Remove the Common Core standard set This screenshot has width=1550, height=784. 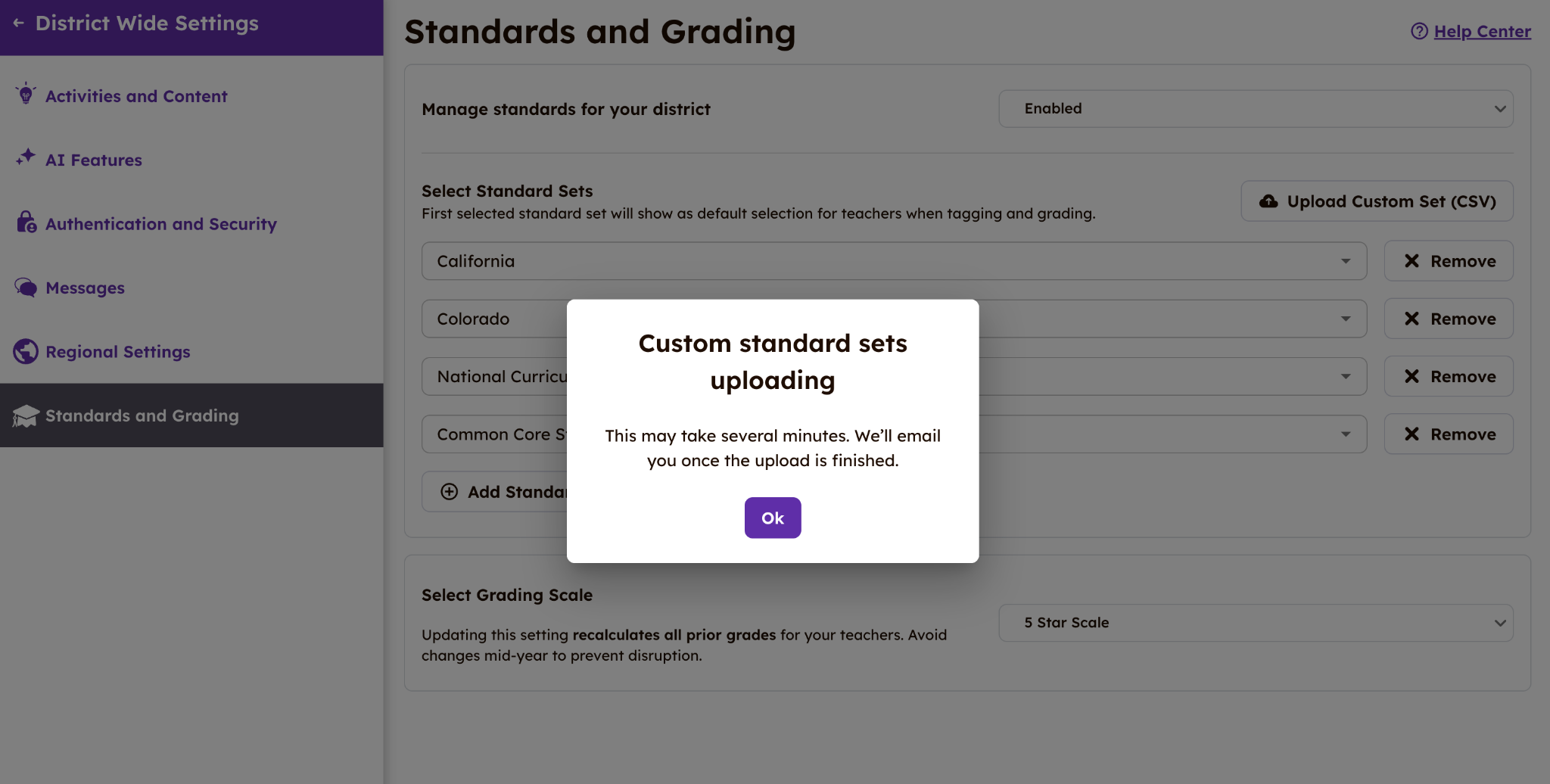(x=1449, y=434)
